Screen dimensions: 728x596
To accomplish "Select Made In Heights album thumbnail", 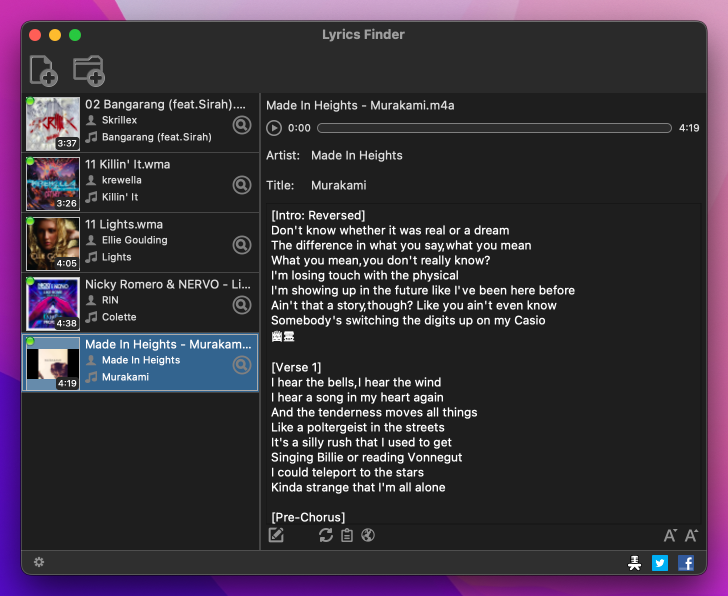I will coord(52,363).
